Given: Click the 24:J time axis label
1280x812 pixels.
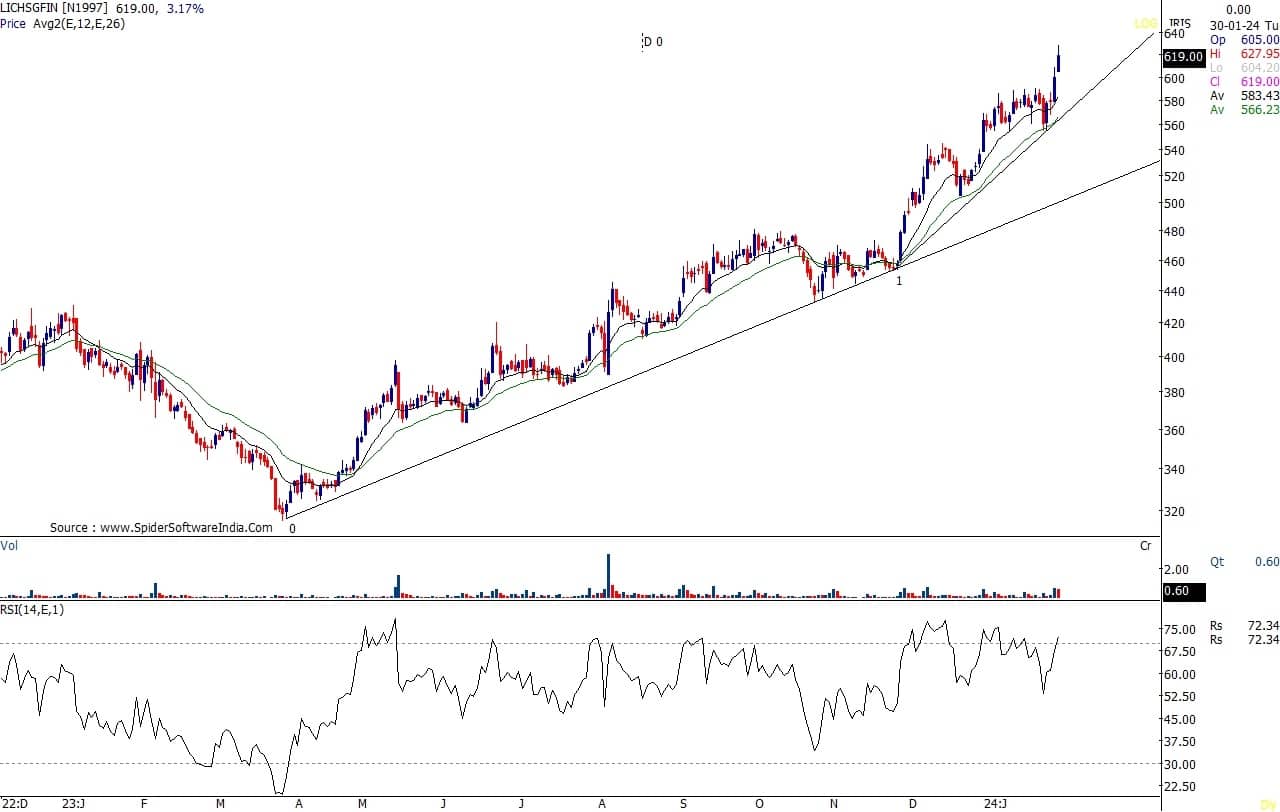Looking at the screenshot, I should coord(994,803).
